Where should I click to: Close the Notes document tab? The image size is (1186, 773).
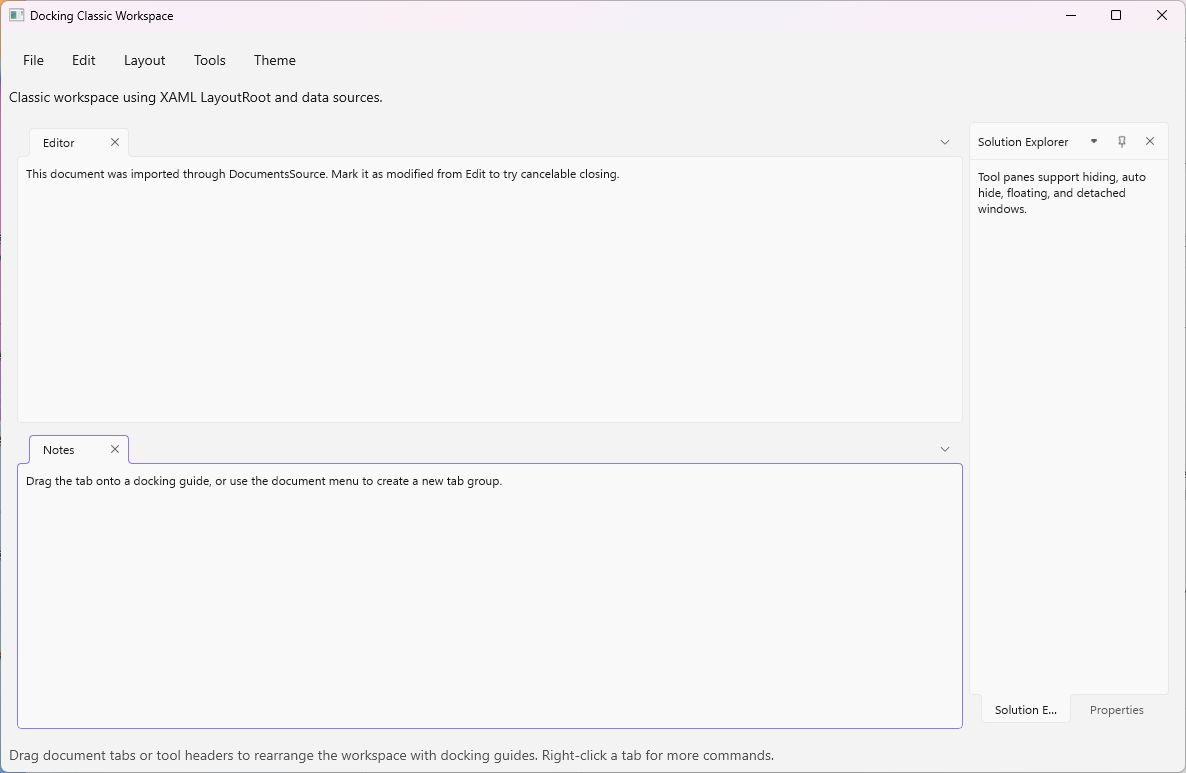pyautogui.click(x=115, y=449)
